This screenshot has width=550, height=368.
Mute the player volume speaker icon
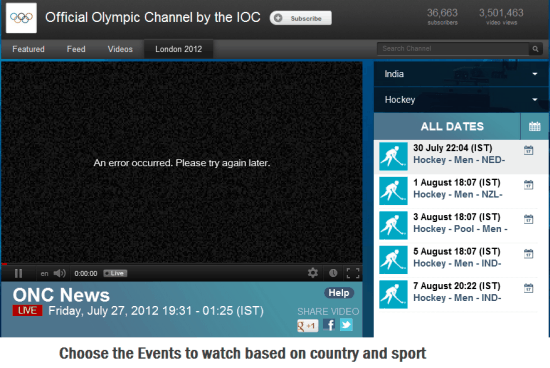pyautogui.click(x=59, y=273)
